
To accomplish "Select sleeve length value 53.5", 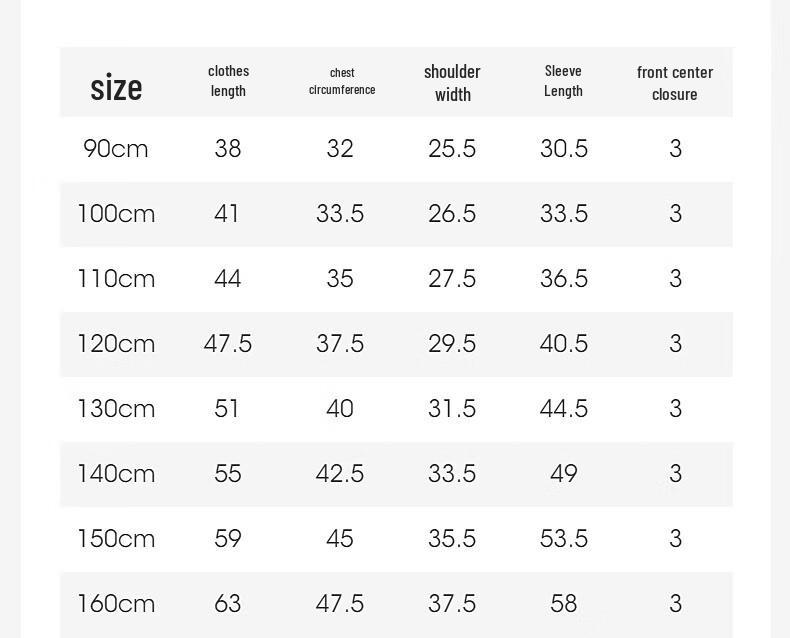I will click(x=564, y=539).
